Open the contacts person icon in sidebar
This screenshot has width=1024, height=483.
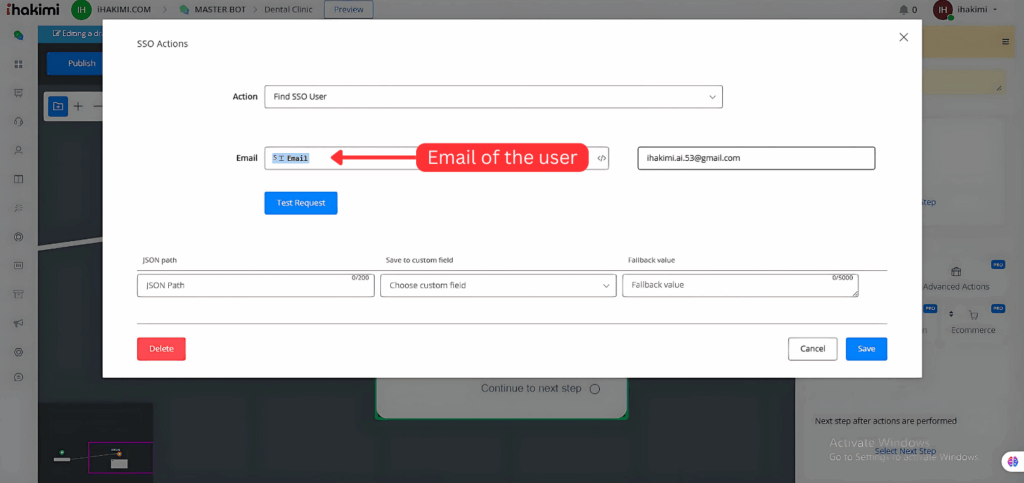coord(18,151)
